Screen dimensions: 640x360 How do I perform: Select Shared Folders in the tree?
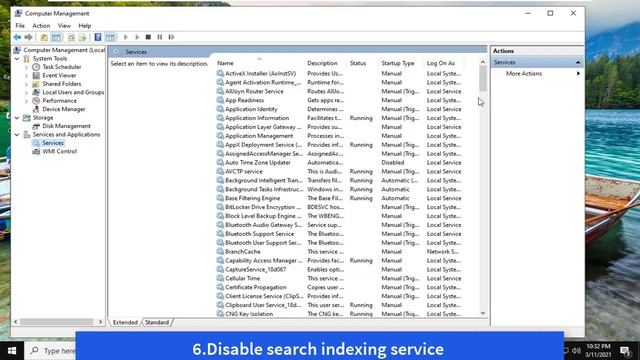coord(62,84)
